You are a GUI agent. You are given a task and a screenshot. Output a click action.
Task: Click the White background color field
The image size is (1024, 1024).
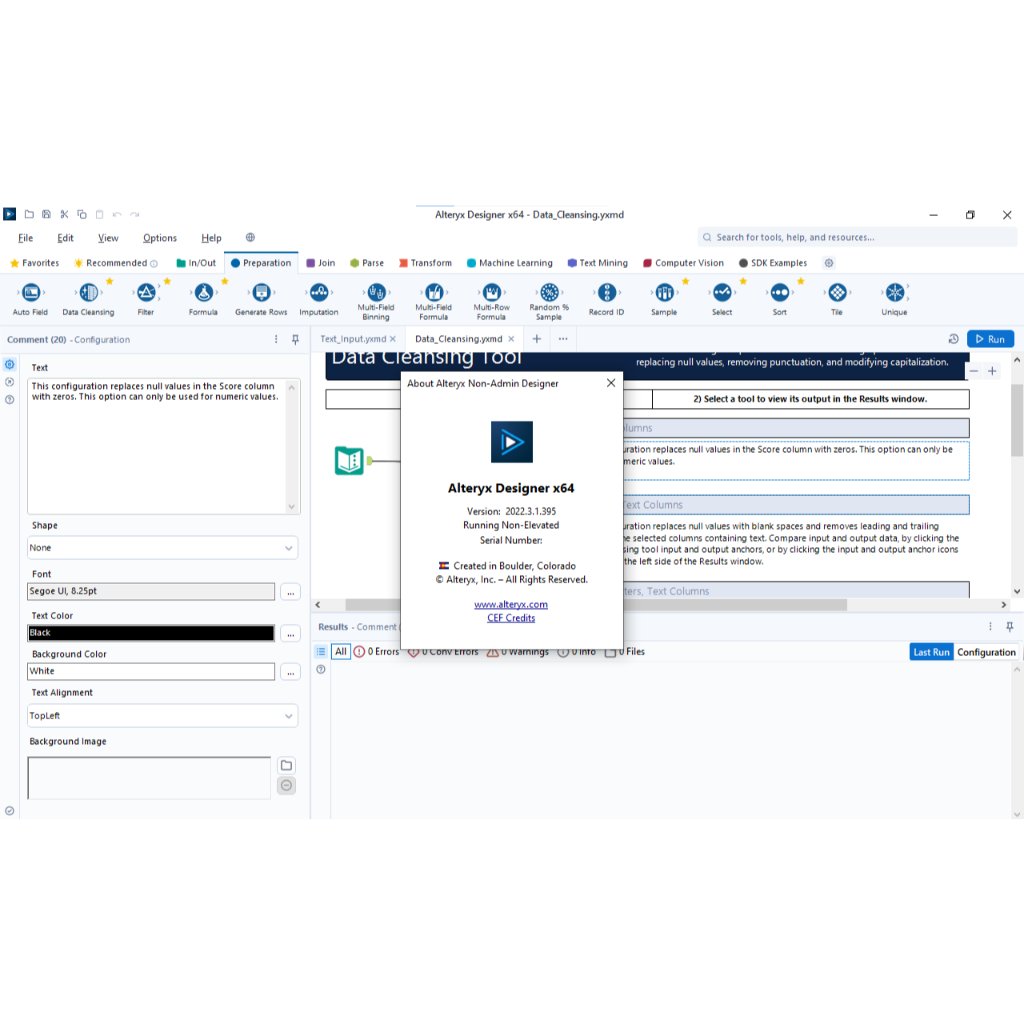pos(151,671)
